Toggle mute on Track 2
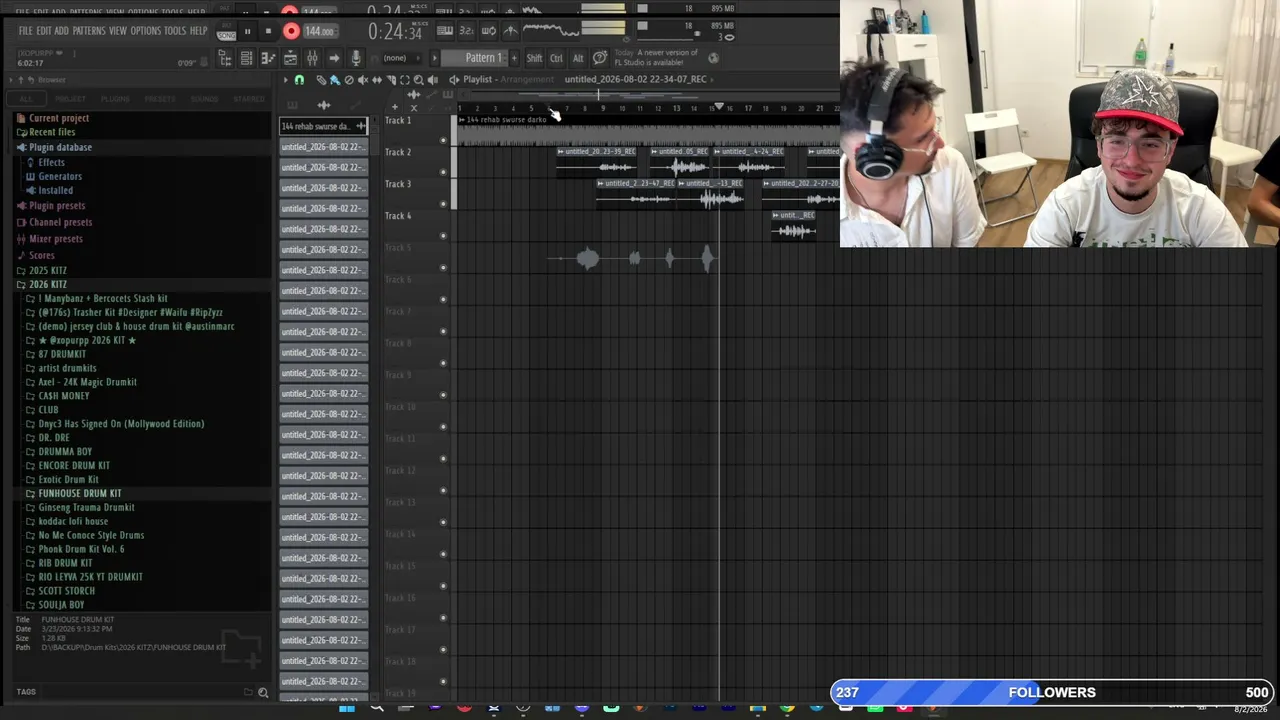 click(443, 172)
